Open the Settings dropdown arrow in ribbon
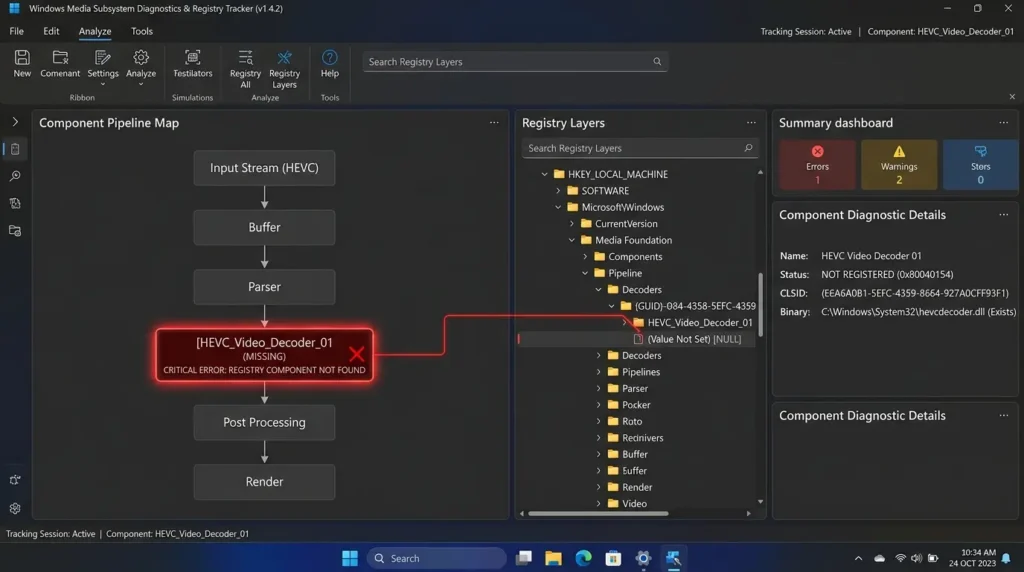Screen dimensions: 1024x572 pos(103,85)
